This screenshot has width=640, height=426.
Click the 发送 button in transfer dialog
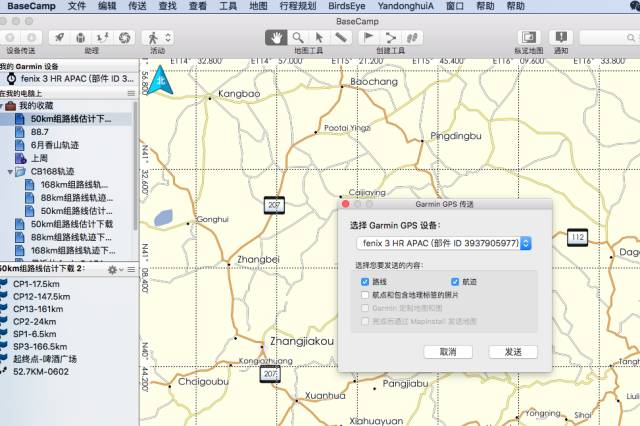point(513,352)
